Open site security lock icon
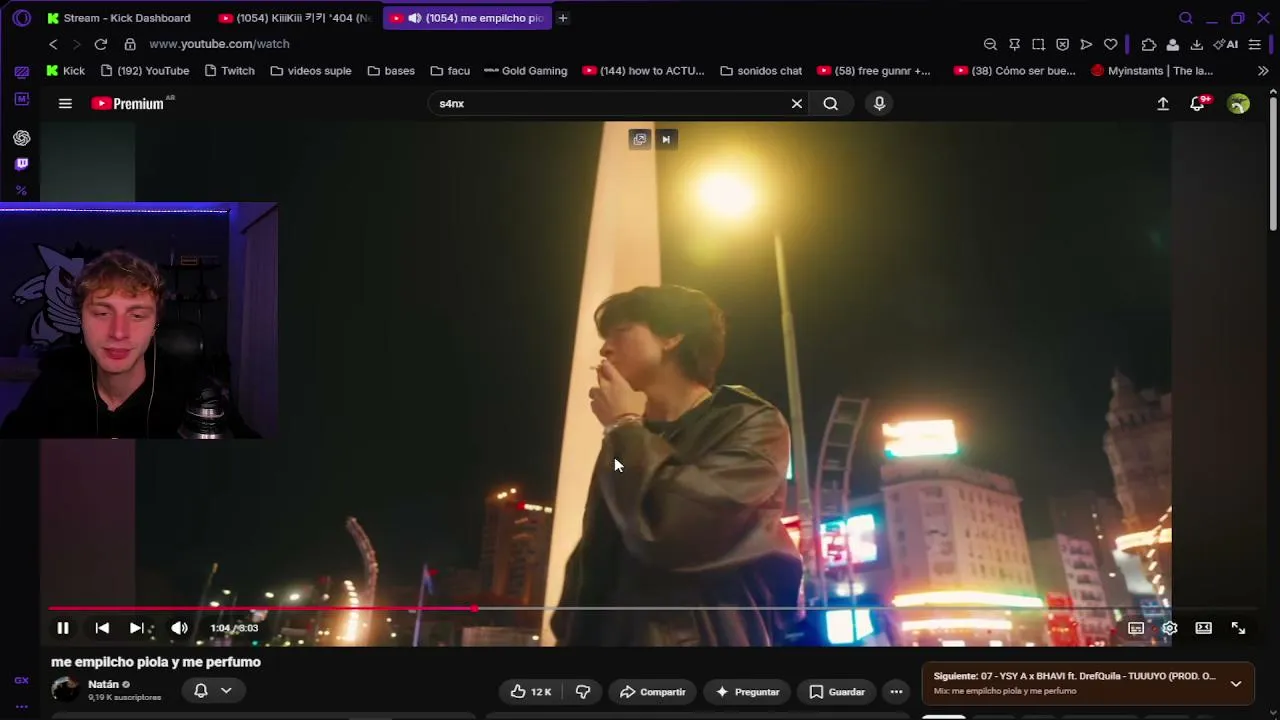This screenshot has height=720, width=1280. (x=130, y=44)
